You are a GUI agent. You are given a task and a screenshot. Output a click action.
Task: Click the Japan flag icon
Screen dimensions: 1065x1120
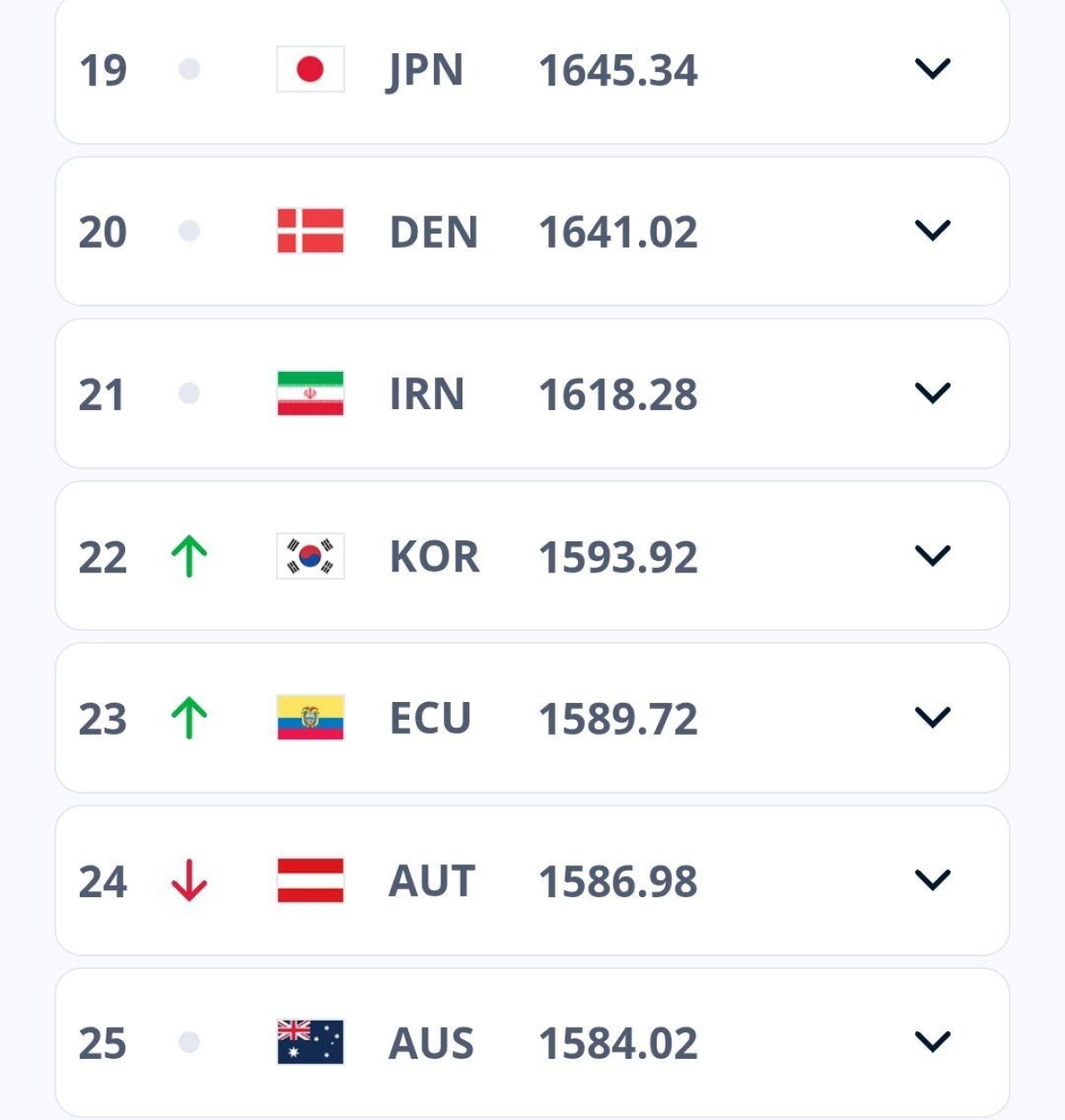(310, 69)
